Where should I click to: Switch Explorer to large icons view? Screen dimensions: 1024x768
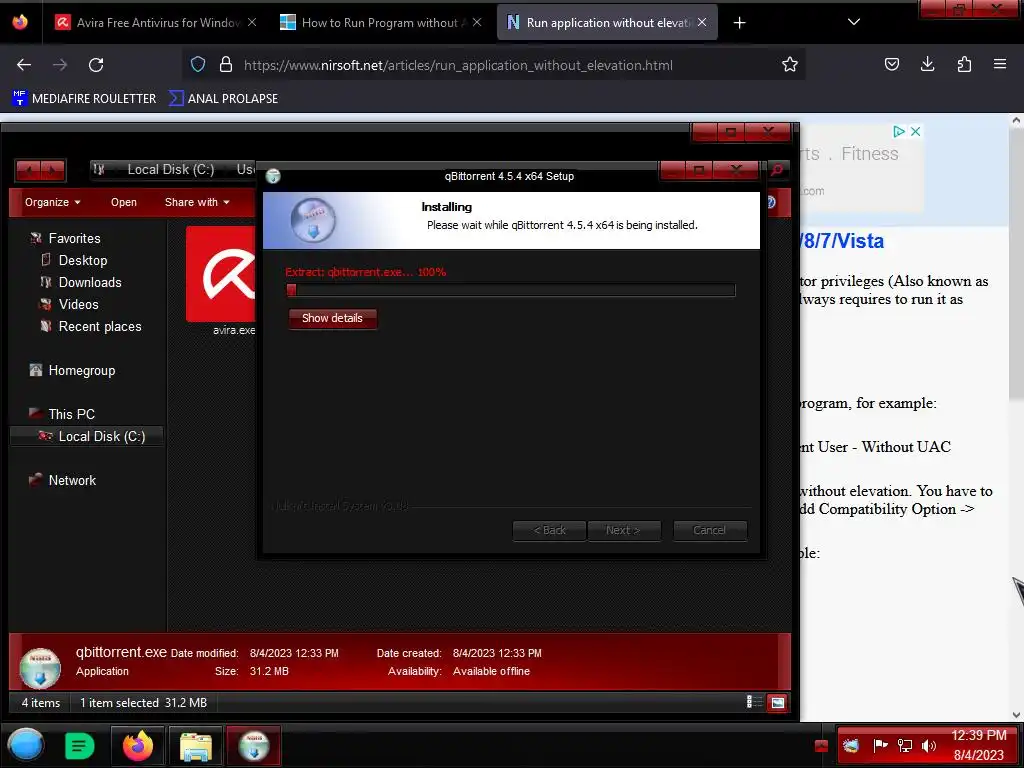777,703
